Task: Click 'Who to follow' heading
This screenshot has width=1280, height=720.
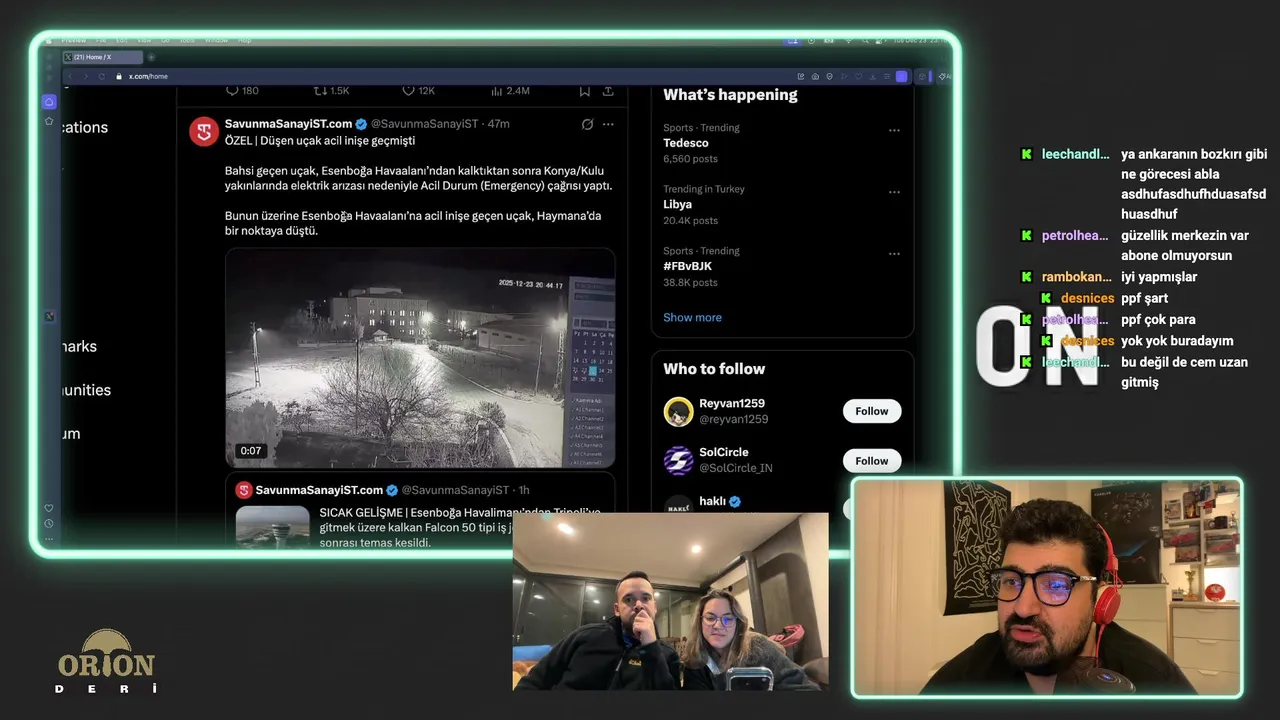Action: 714,369
